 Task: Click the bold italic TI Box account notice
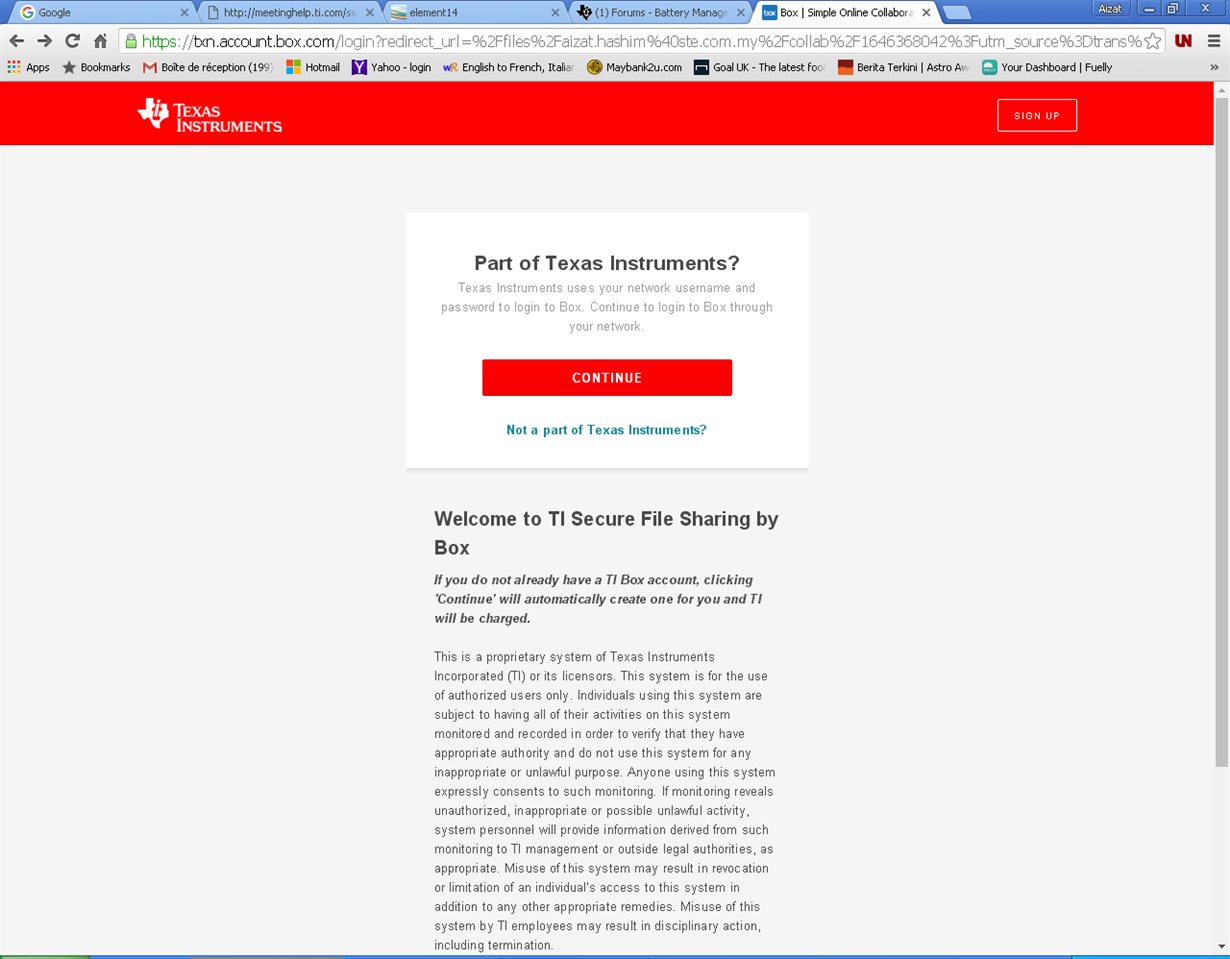(598, 599)
